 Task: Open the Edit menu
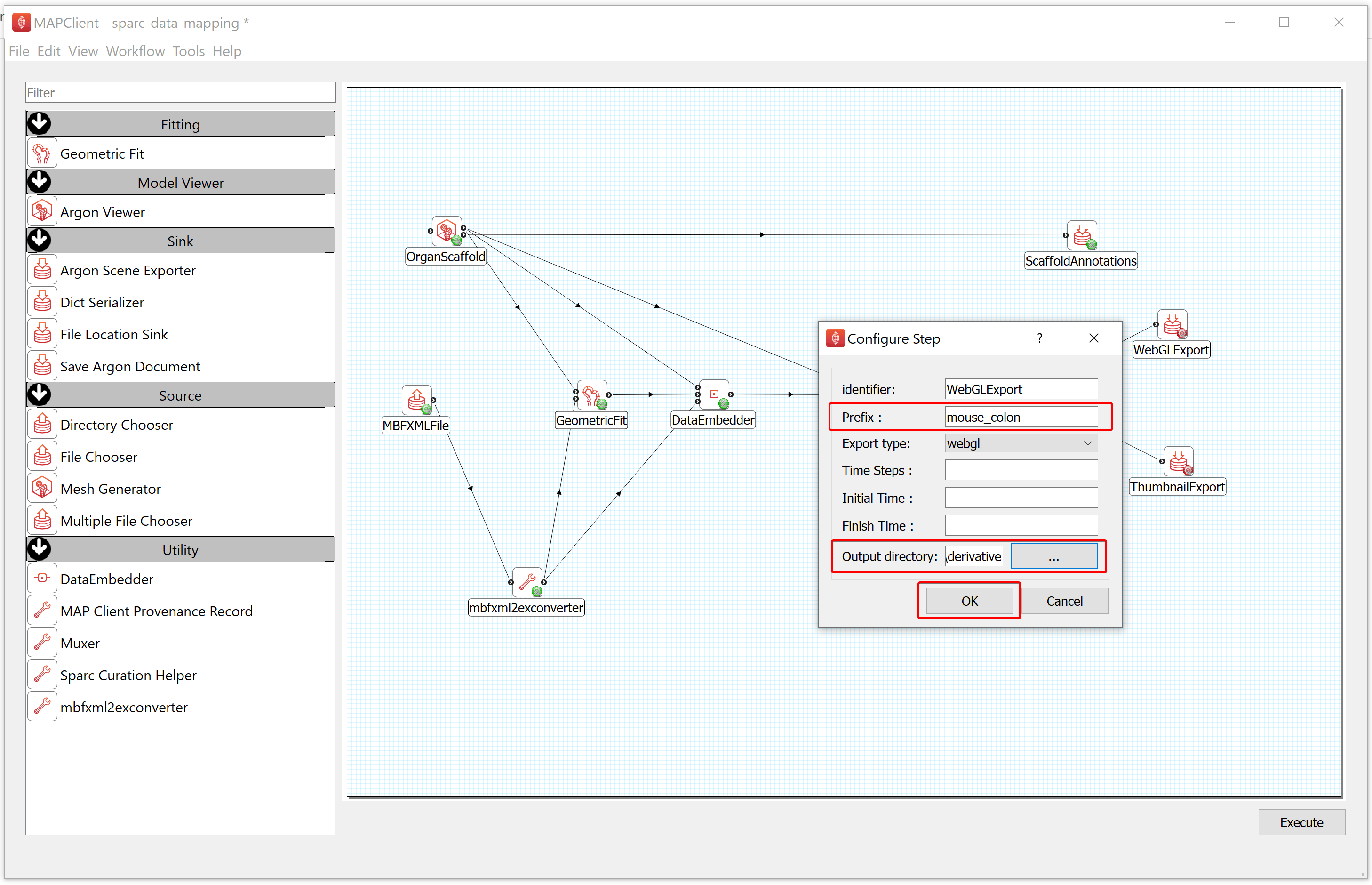(x=49, y=51)
